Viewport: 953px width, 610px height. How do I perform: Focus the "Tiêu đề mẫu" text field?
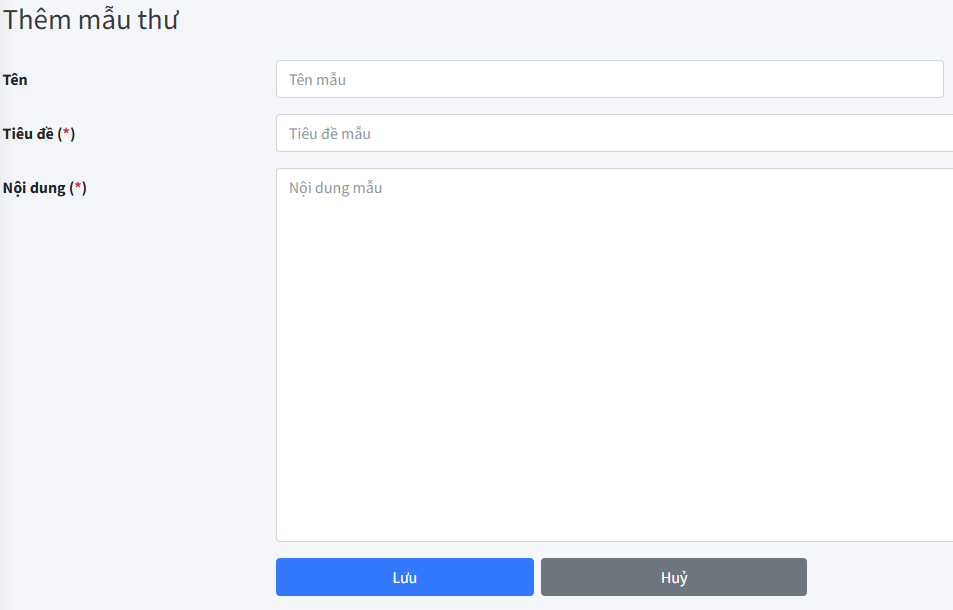609,133
